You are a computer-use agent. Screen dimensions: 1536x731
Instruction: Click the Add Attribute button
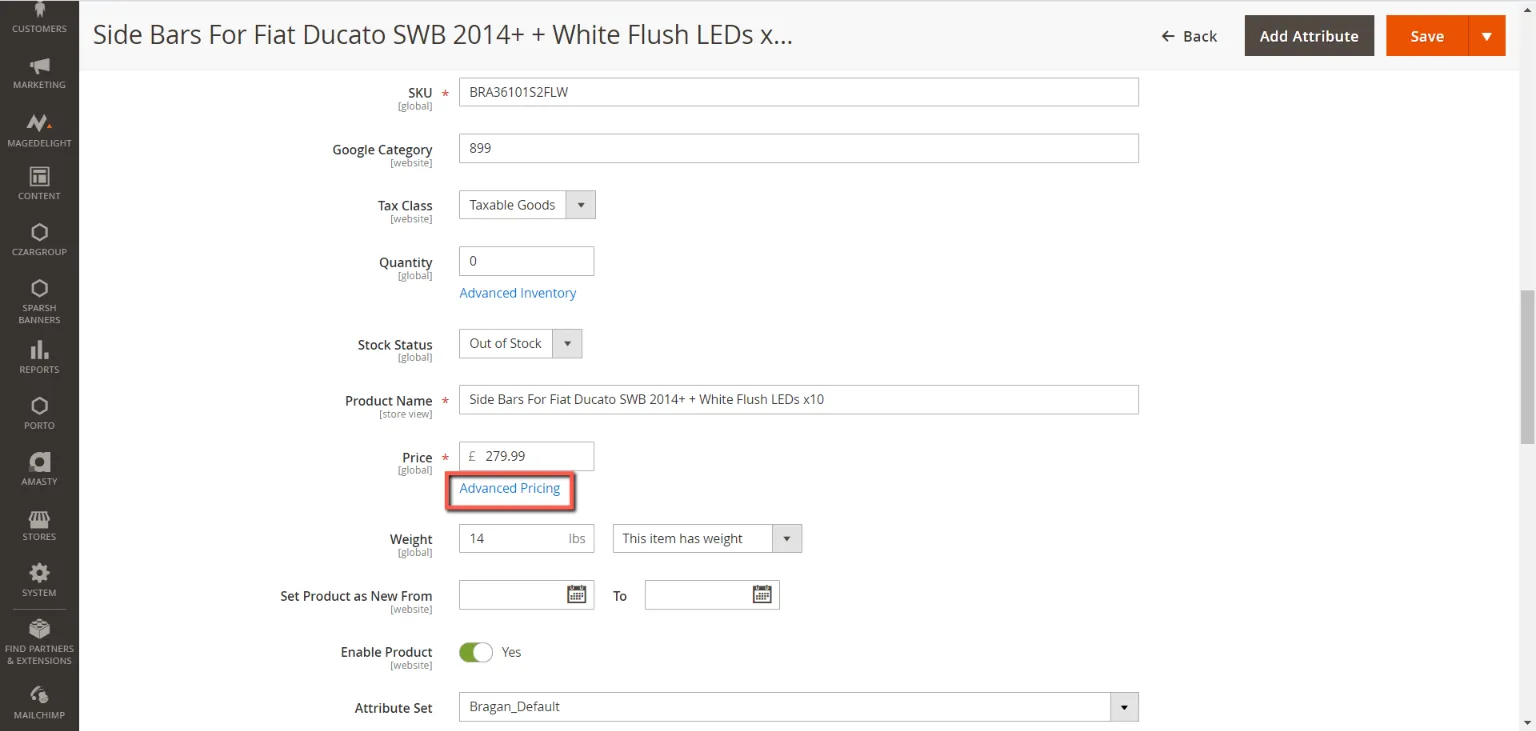(x=1309, y=36)
